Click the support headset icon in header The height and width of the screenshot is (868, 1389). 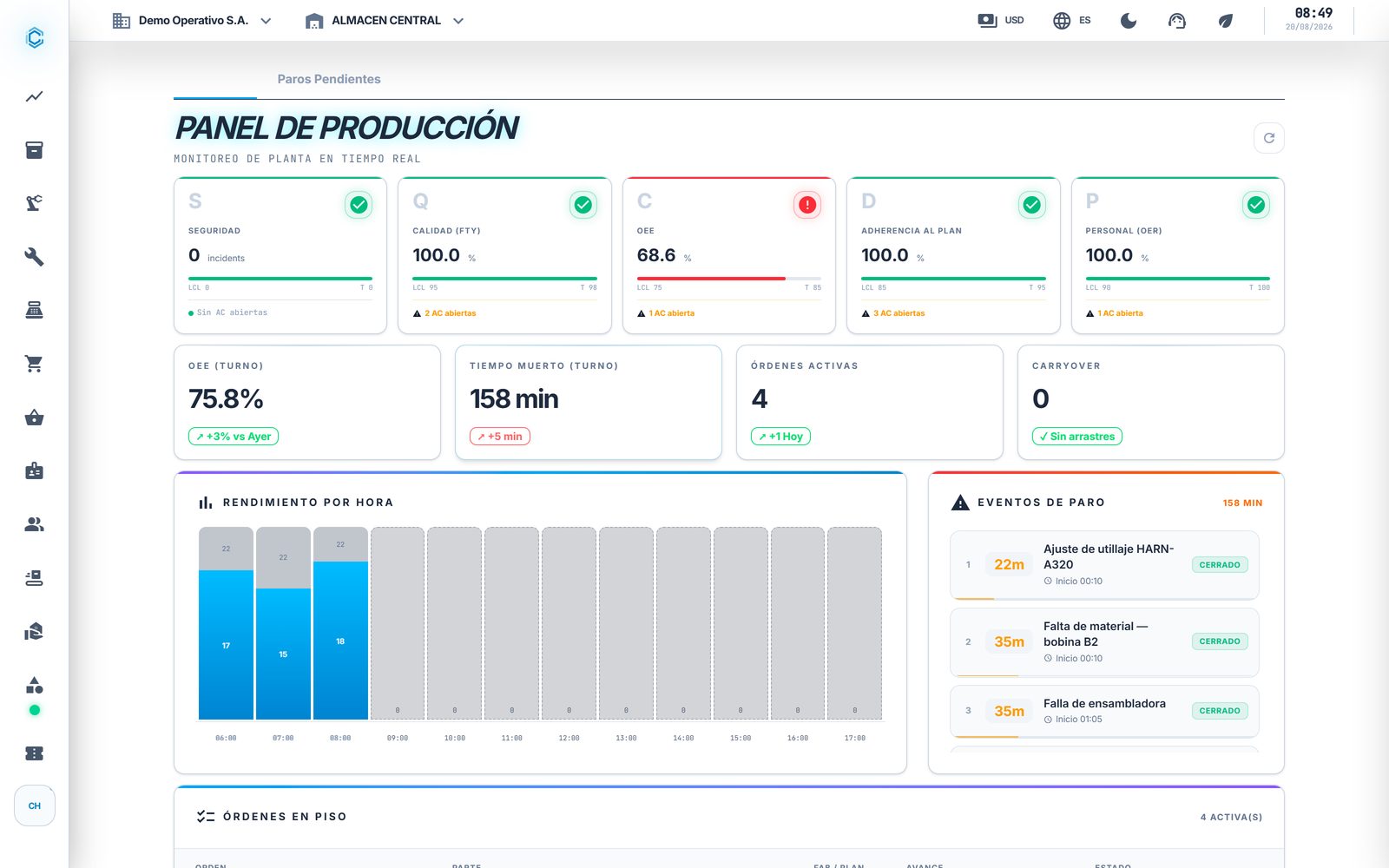[x=1176, y=21]
